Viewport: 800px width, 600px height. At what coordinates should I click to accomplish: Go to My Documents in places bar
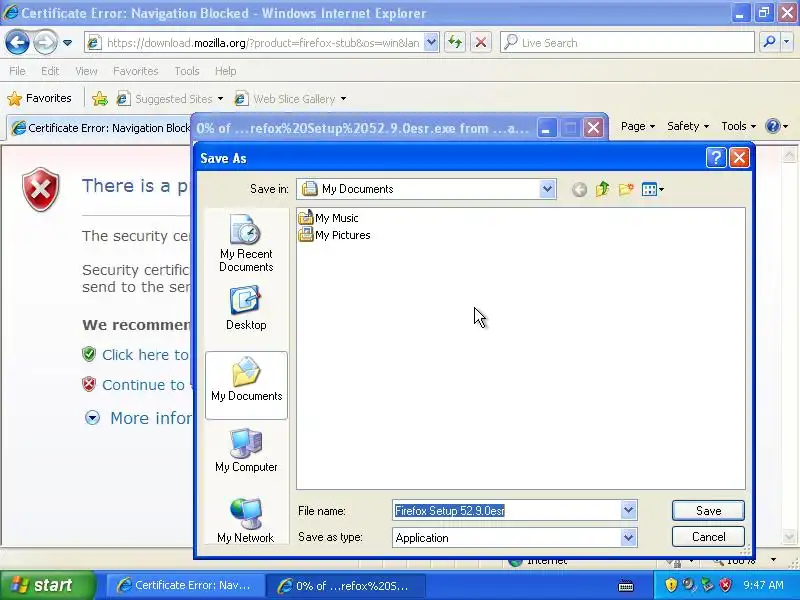(x=246, y=385)
